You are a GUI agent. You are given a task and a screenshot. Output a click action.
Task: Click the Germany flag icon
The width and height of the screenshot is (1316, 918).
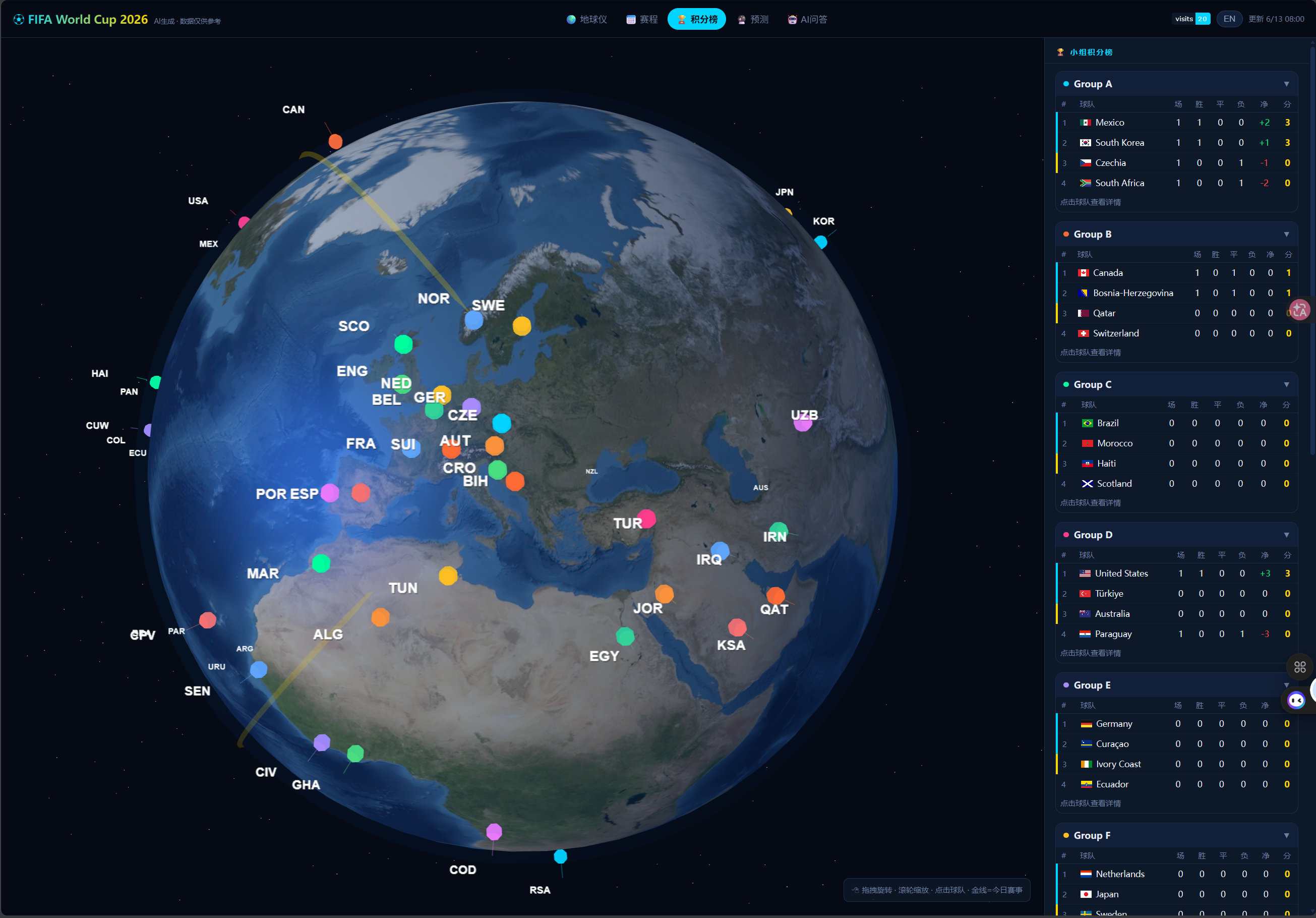(x=1086, y=724)
